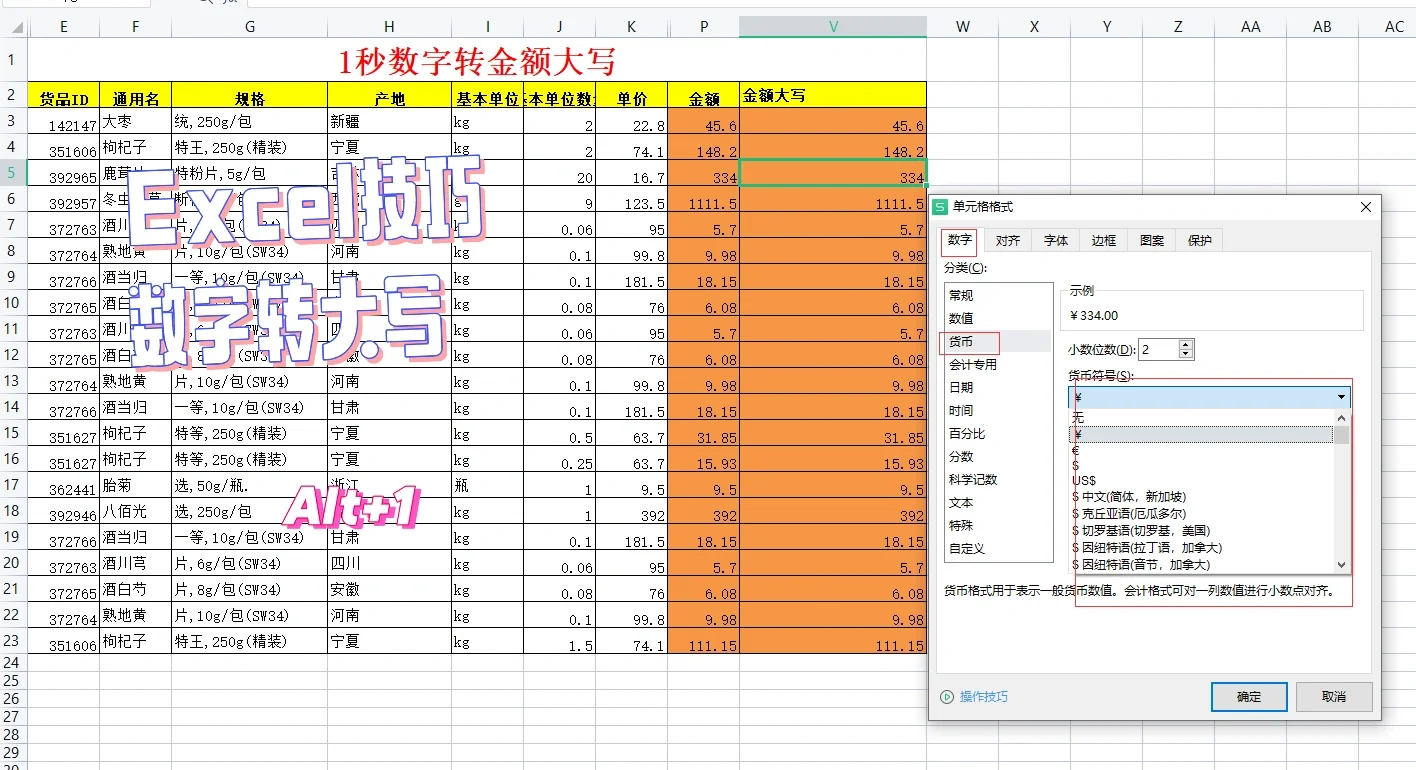The width and height of the screenshot is (1416, 770).
Task: Close the 单元格格式 dialog
Action: (1366, 207)
